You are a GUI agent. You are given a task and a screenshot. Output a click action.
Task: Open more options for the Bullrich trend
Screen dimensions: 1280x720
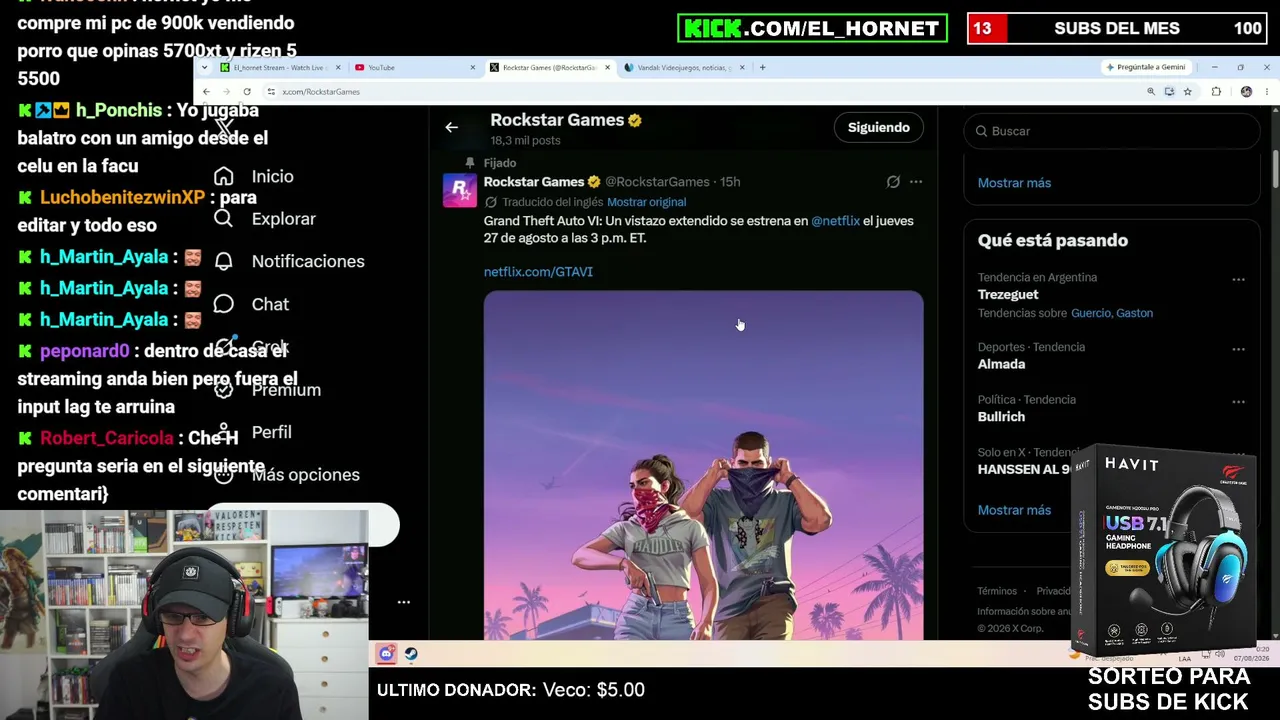1238,402
